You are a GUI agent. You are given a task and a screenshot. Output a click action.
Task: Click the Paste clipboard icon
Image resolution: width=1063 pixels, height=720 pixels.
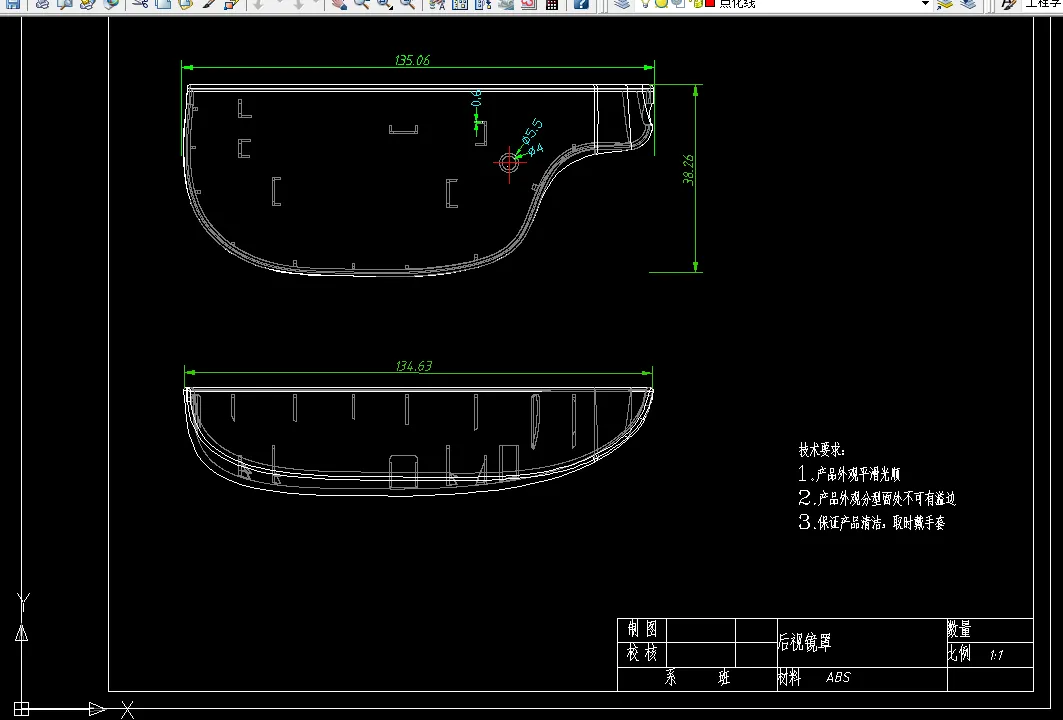pyautogui.click(x=185, y=3)
